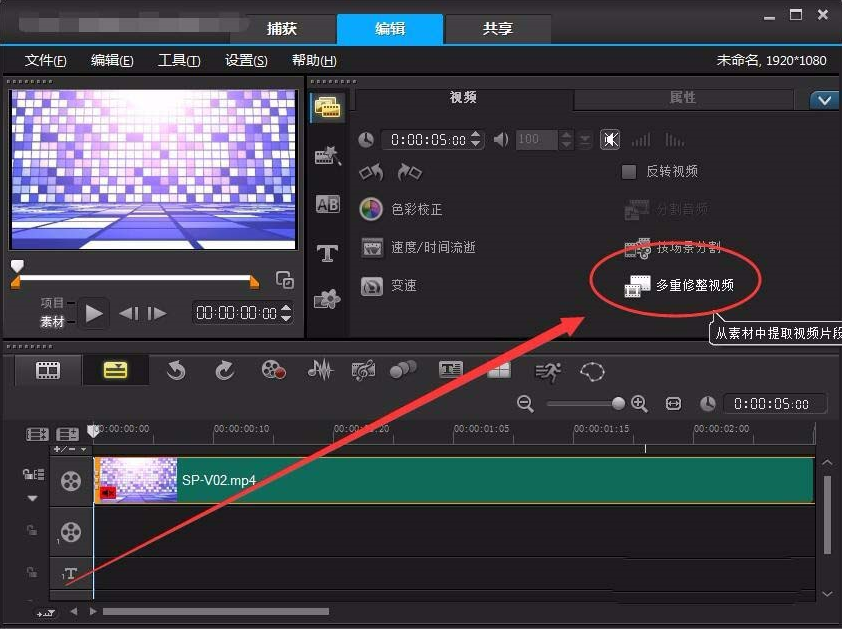Mute the clip audio with speaker icon
Viewport: 842px width, 629px height.
coord(609,140)
